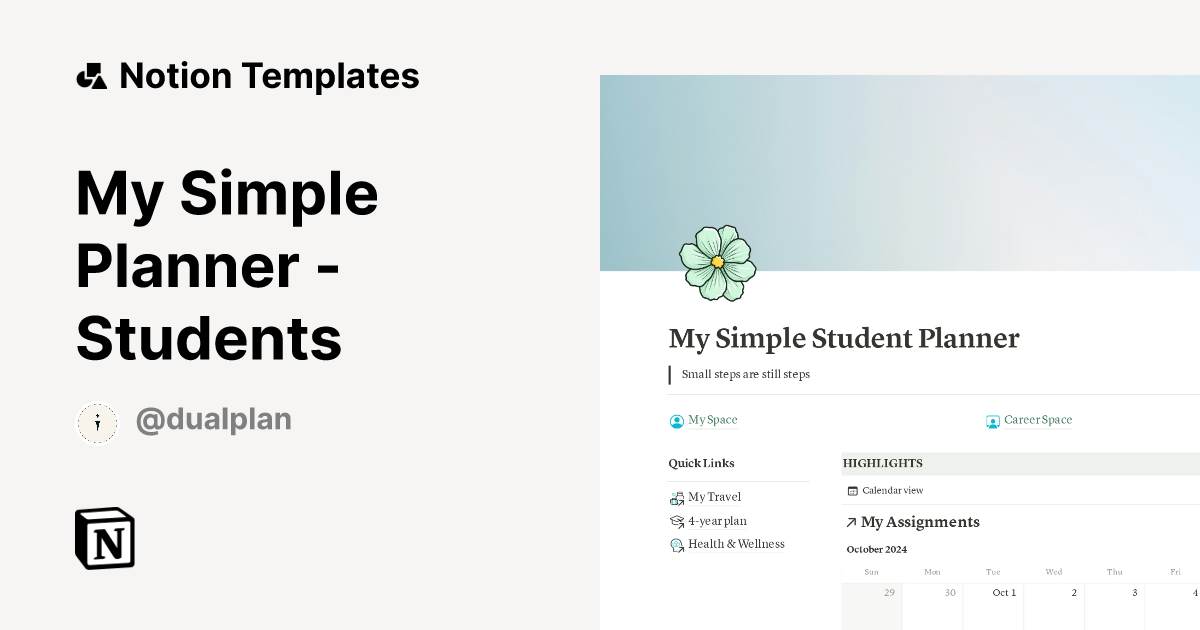The height and width of the screenshot is (630, 1200).
Task: Click the arrow beside My Assignments
Action: coord(851,522)
